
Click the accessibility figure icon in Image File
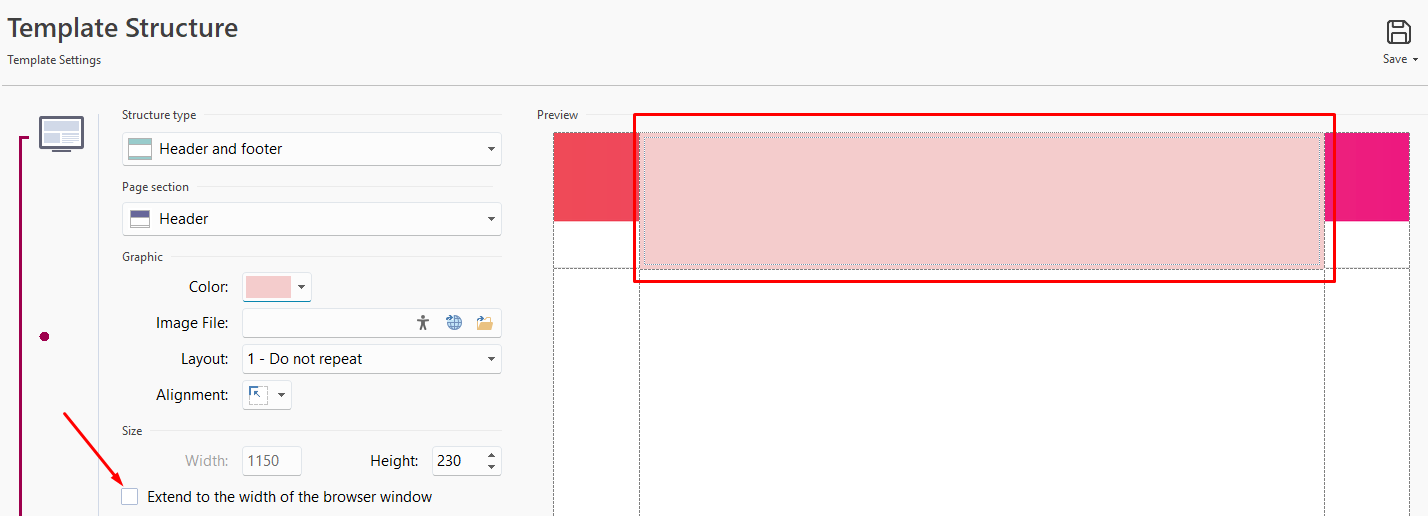coord(423,322)
